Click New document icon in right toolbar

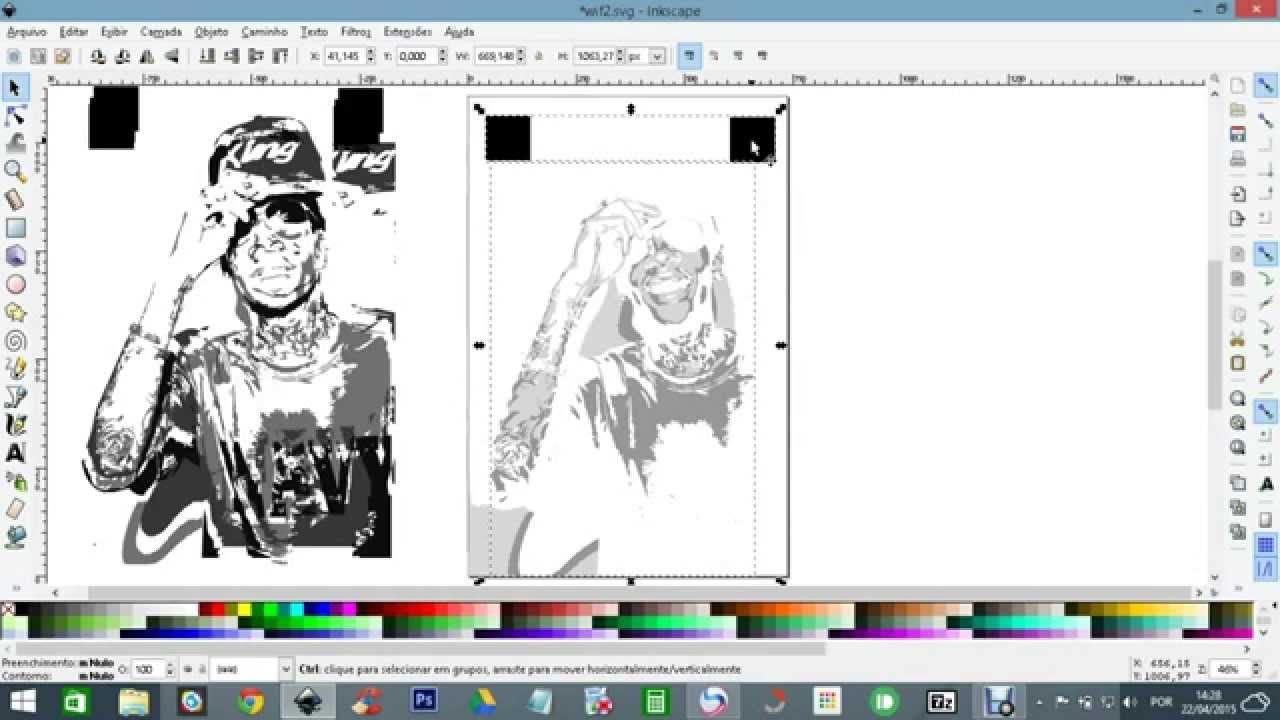click(x=1238, y=86)
